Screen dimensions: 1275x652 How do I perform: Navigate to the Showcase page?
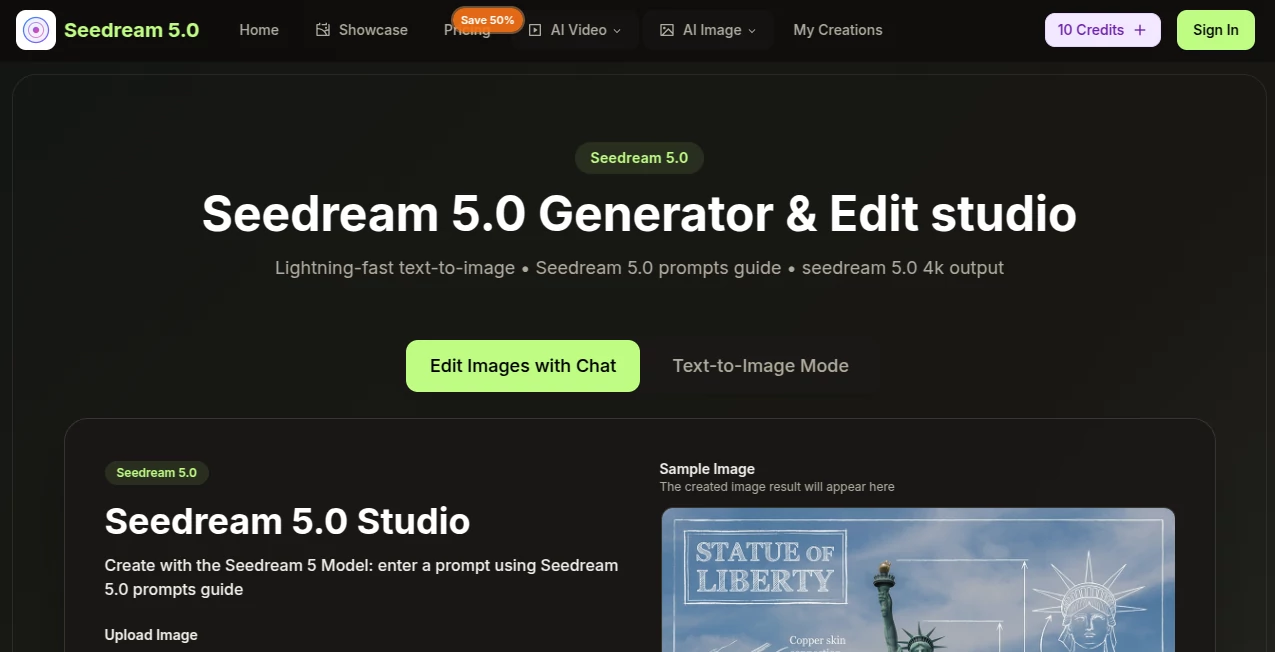click(372, 30)
